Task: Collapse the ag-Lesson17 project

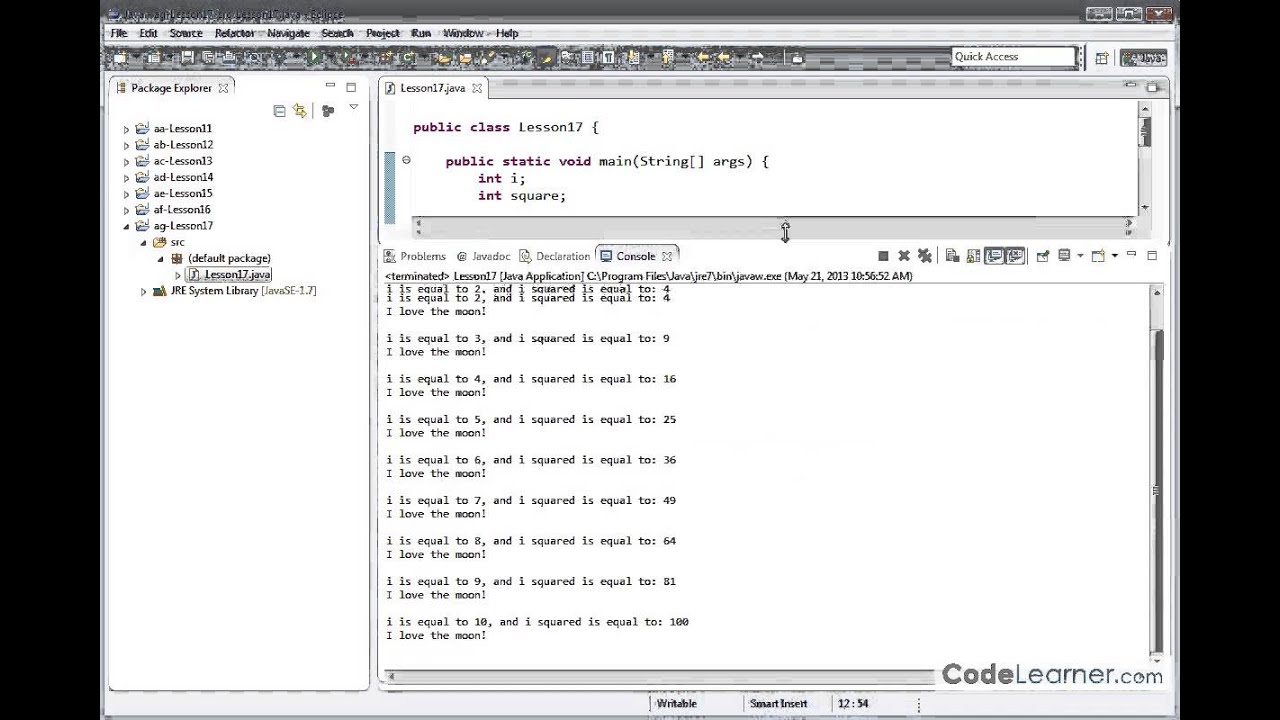Action: (126, 226)
